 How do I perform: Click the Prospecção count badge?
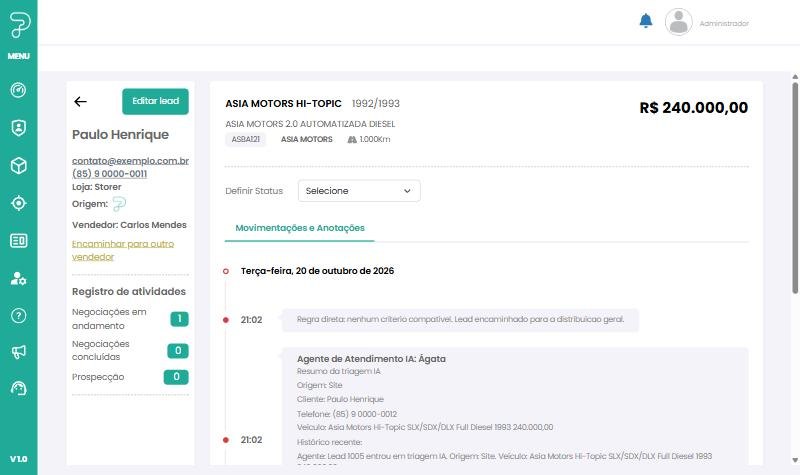pos(176,377)
